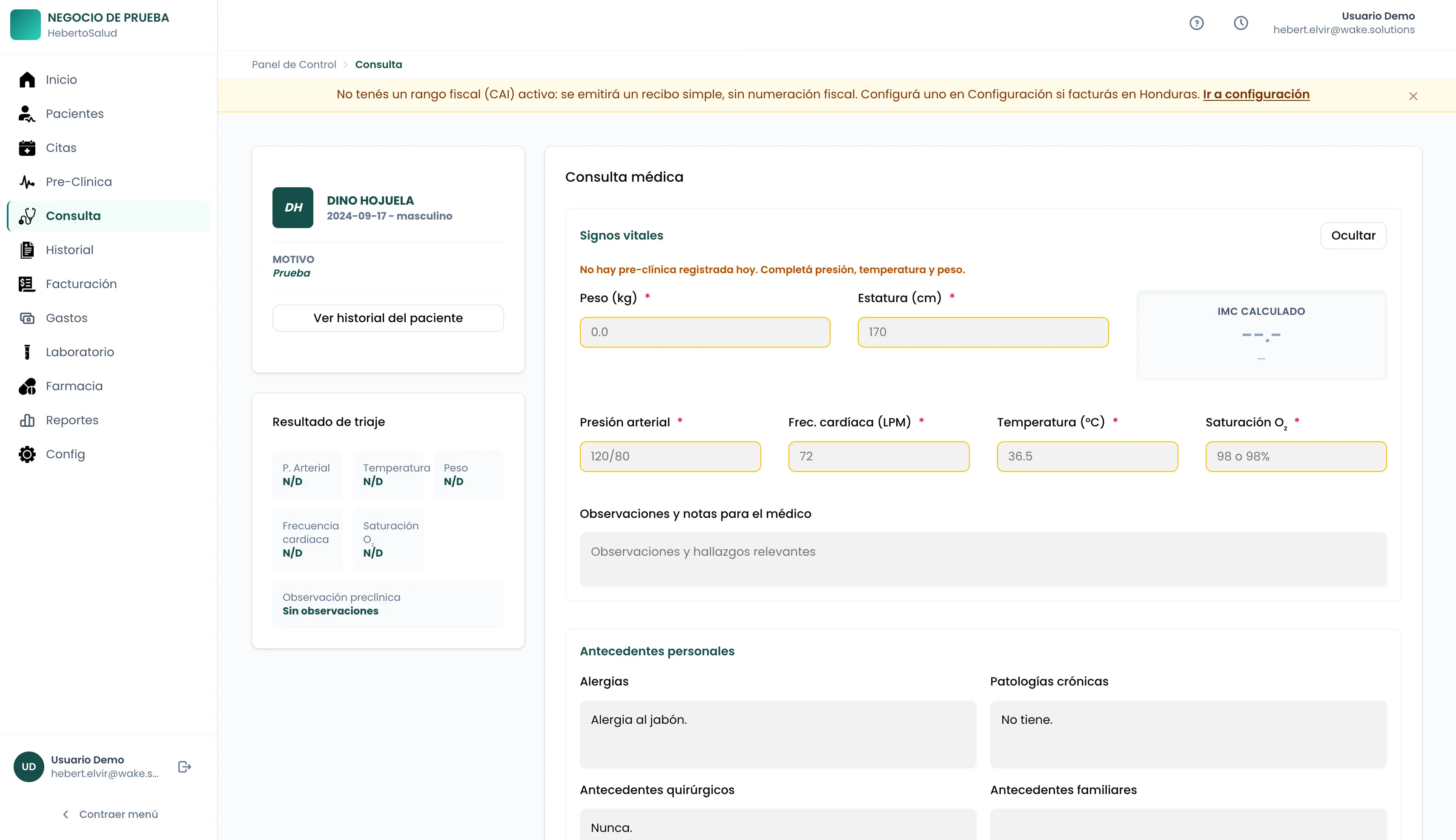The width and height of the screenshot is (1456, 840).
Task: Edit the Patologías crónicas text area
Action: coord(1188,734)
